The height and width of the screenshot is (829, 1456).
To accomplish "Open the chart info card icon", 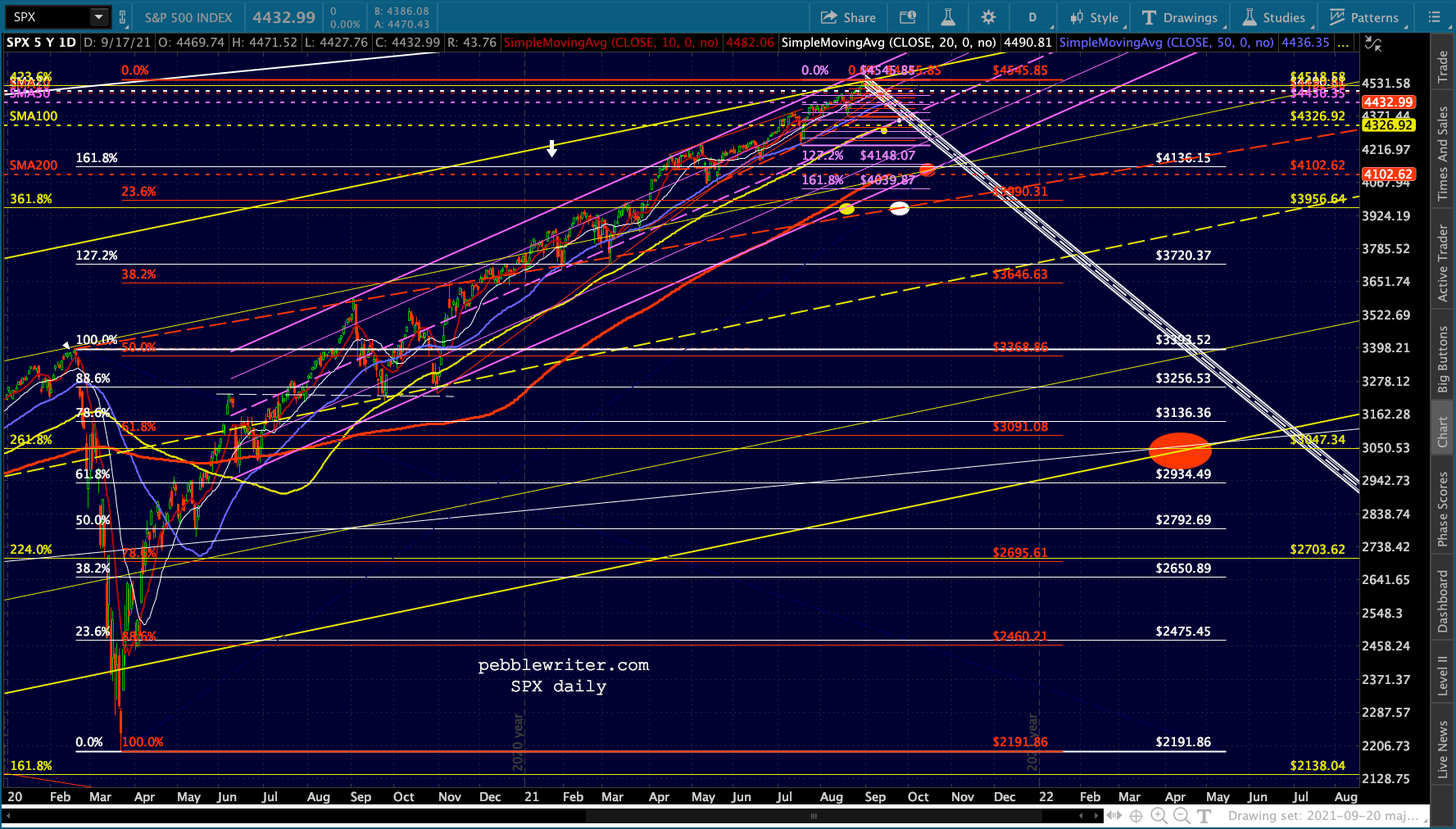I will (x=908, y=17).
